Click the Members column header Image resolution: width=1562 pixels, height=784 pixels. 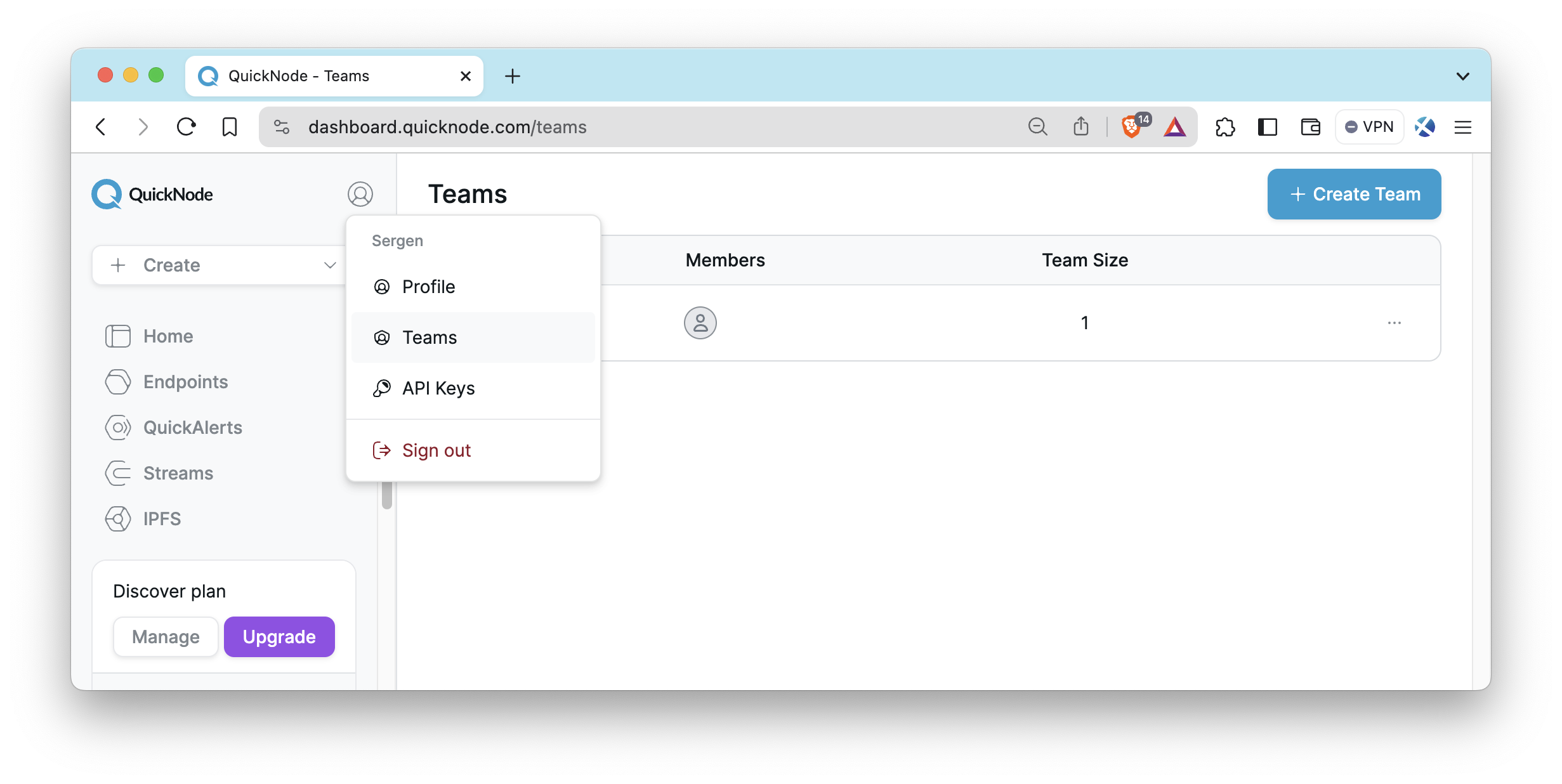click(x=725, y=260)
